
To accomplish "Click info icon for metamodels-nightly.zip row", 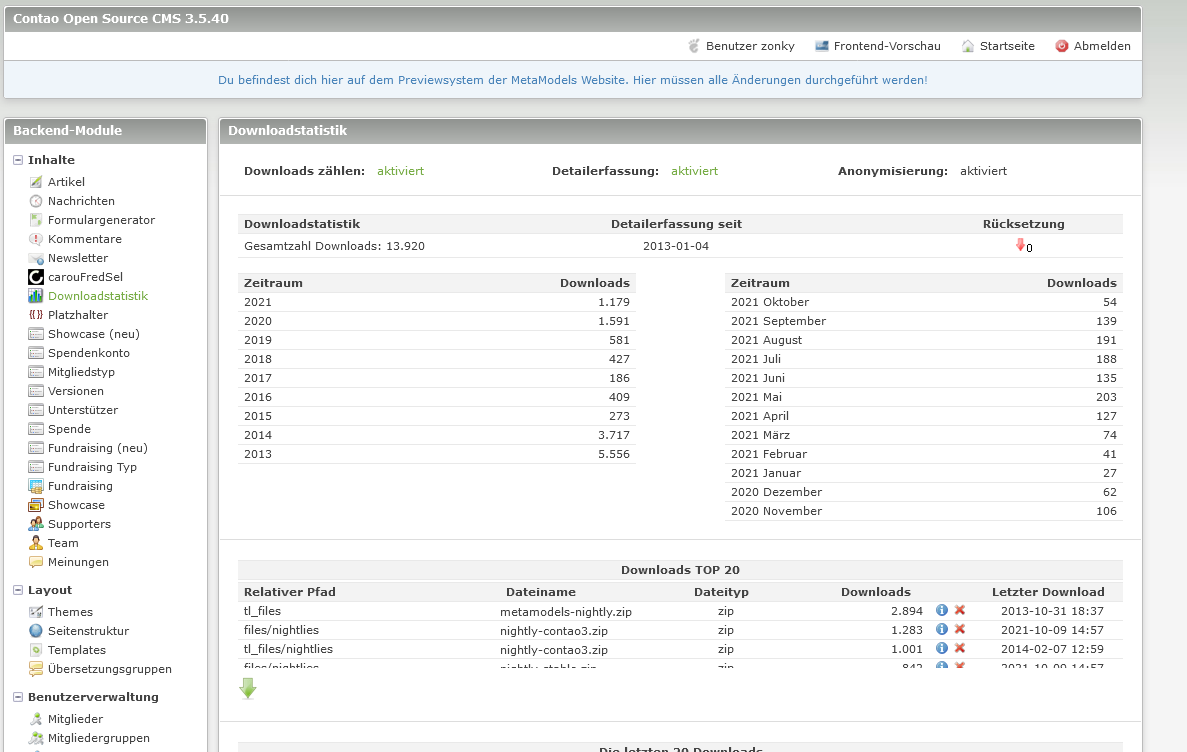I will [941, 610].
